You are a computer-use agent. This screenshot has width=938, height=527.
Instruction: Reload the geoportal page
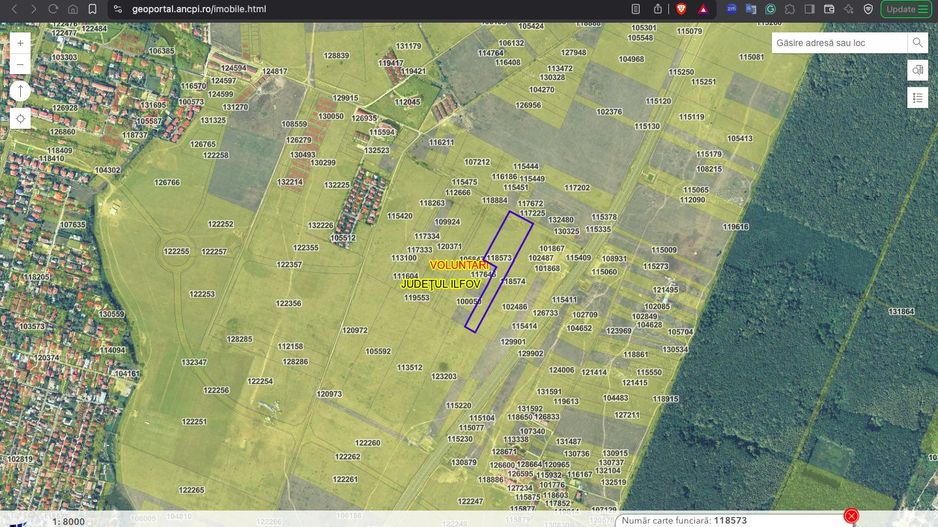(53, 9)
